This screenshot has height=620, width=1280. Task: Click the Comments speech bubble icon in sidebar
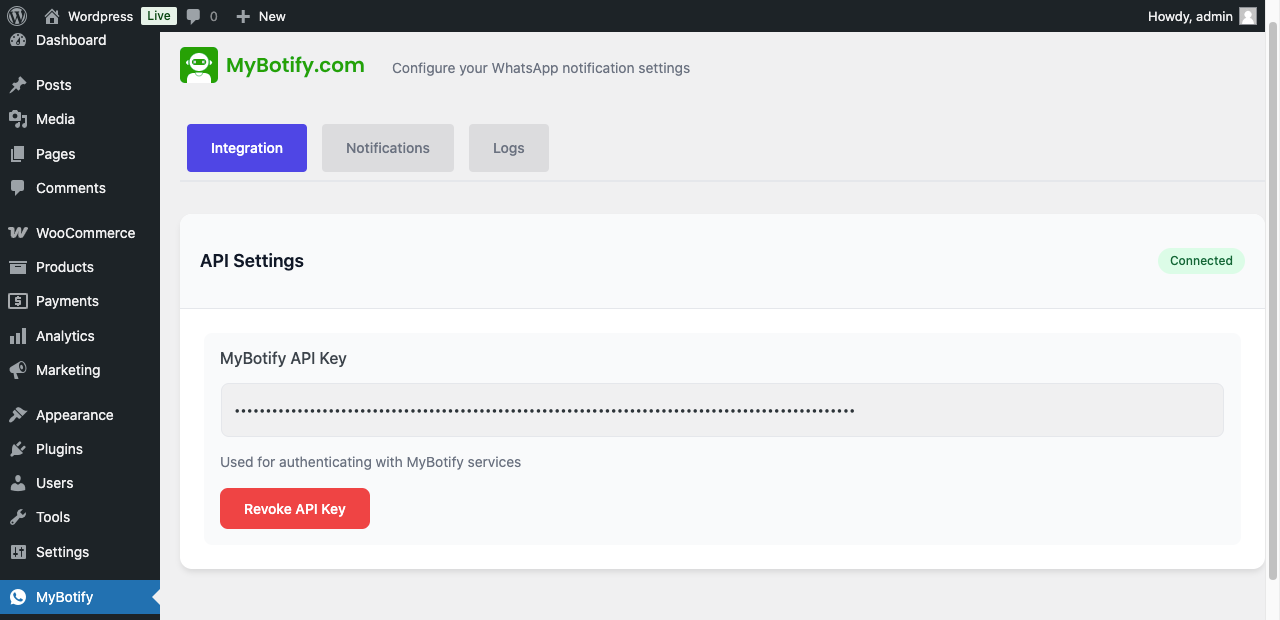pos(18,188)
